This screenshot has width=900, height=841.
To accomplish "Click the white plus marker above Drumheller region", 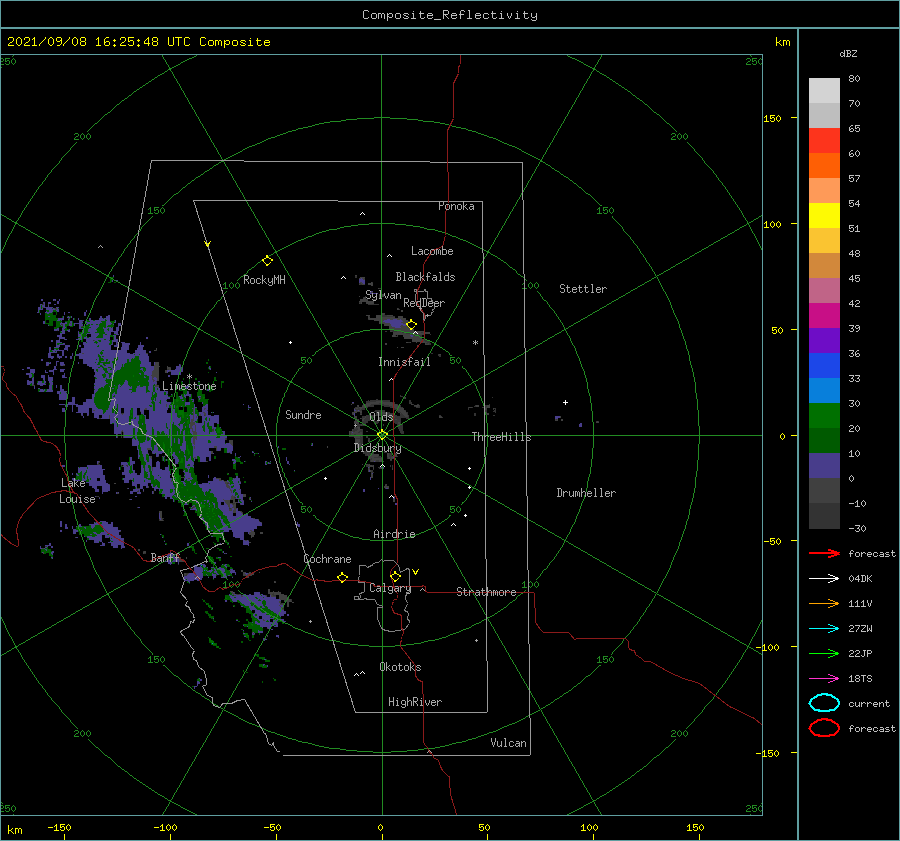I will 565,402.
